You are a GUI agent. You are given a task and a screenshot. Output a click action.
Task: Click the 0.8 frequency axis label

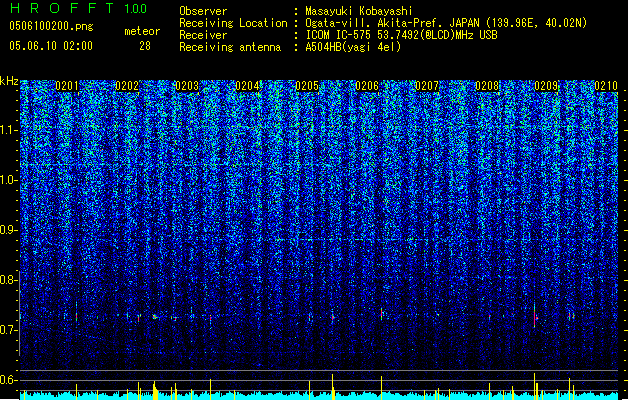(8, 280)
